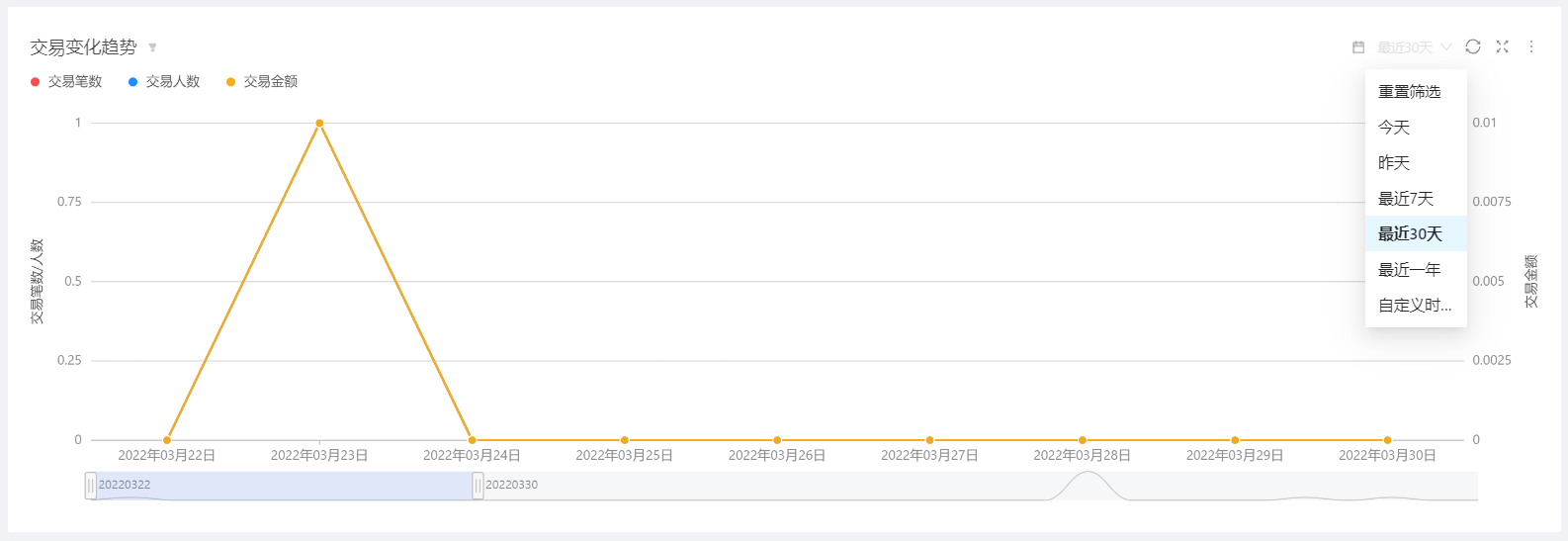Choose 今天 in the date menu
The height and width of the screenshot is (541, 1568).
(x=1394, y=128)
